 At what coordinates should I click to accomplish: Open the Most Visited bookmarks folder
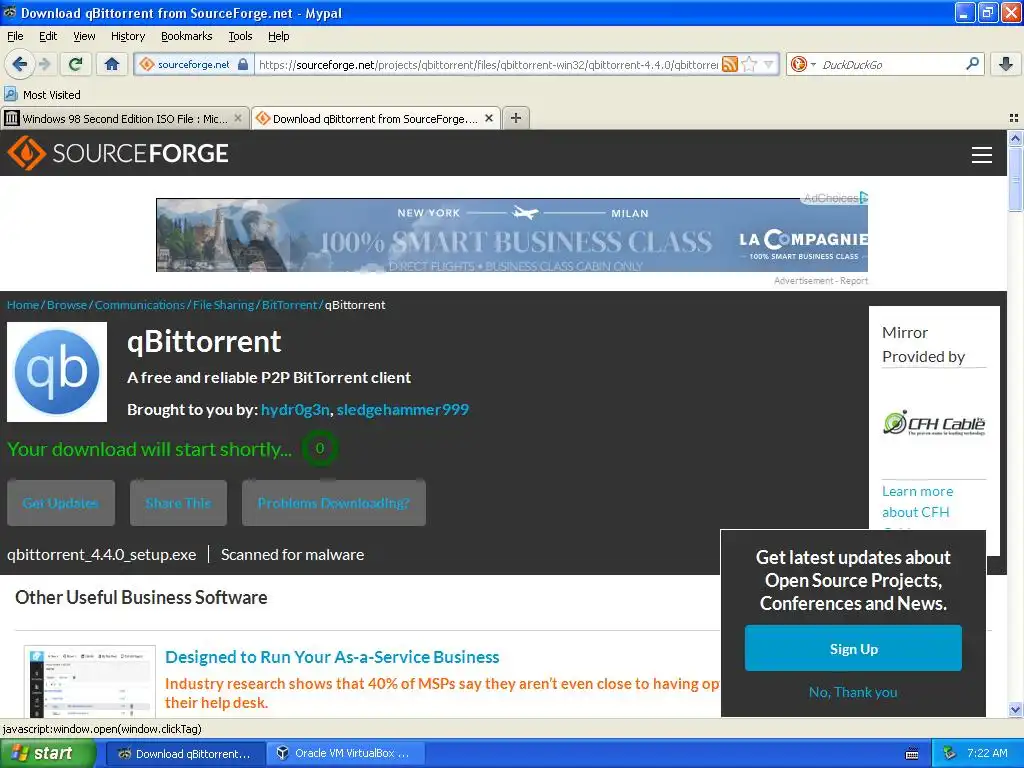[42, 95]
